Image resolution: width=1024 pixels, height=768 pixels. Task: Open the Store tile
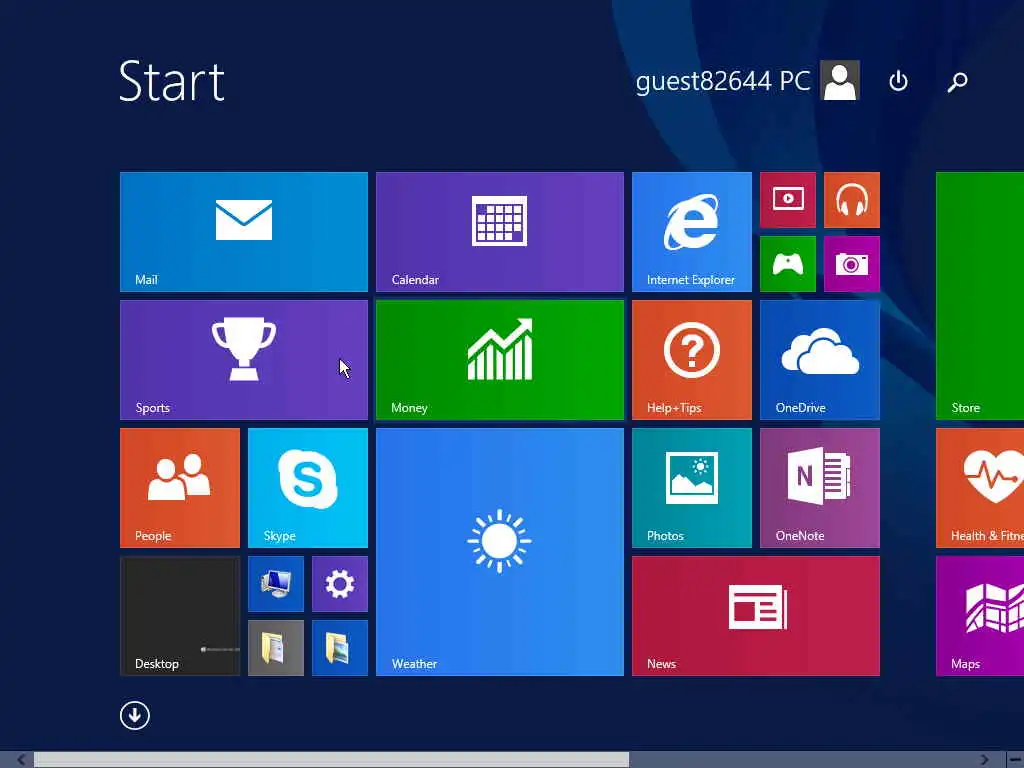[x=980, y=296]
